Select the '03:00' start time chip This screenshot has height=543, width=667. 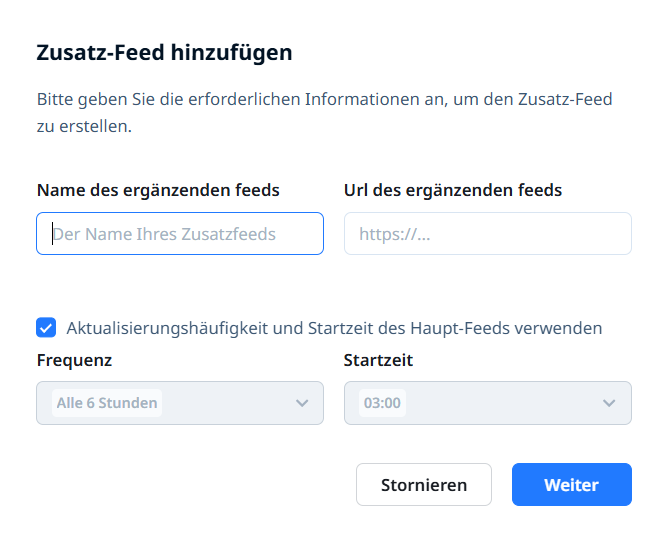click(x=382, y=403)
